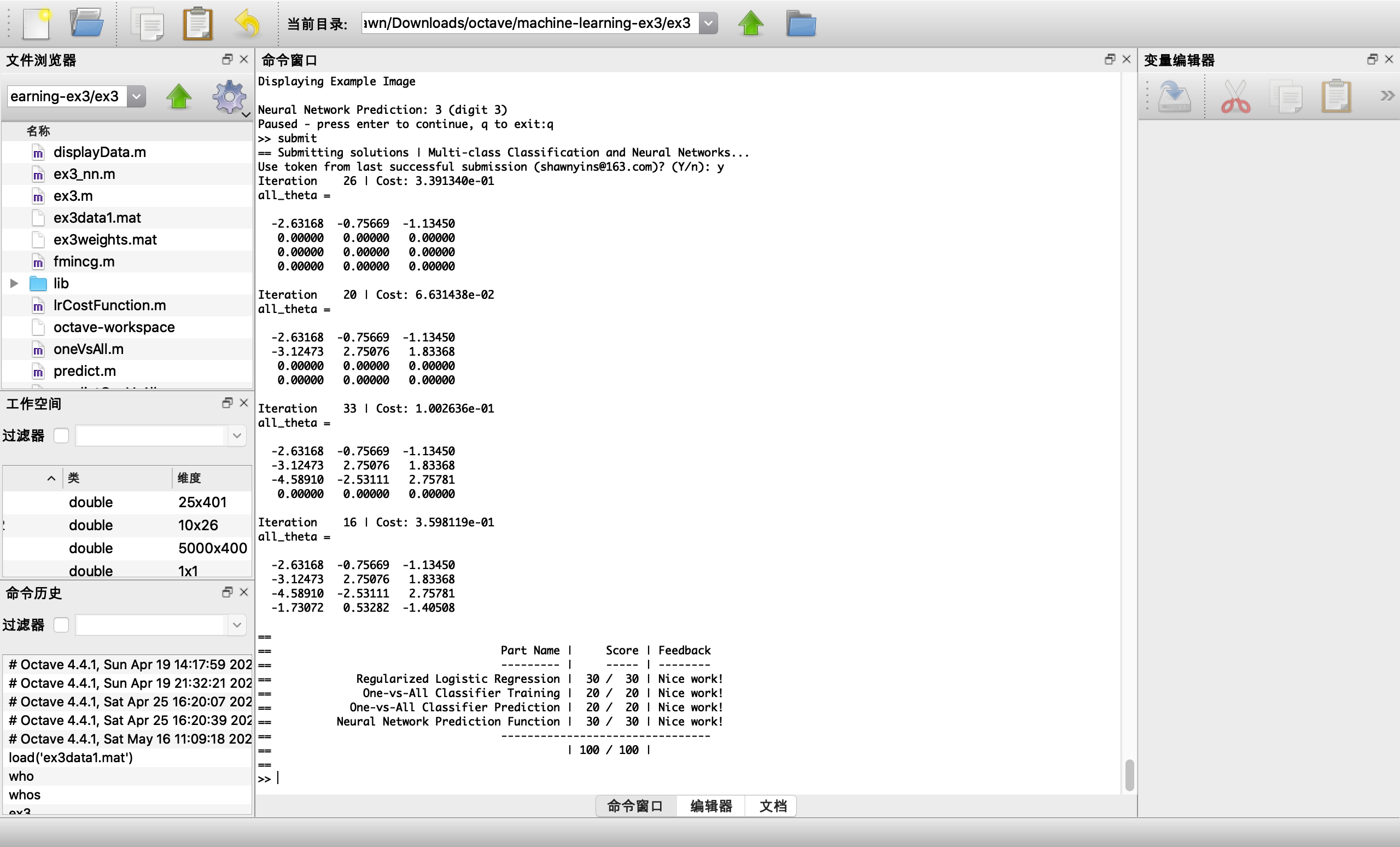Image resolution: width=1400 pixels, height=847 pixels.
Task: Show more variable editor toolbar items
Action: 1387,96
